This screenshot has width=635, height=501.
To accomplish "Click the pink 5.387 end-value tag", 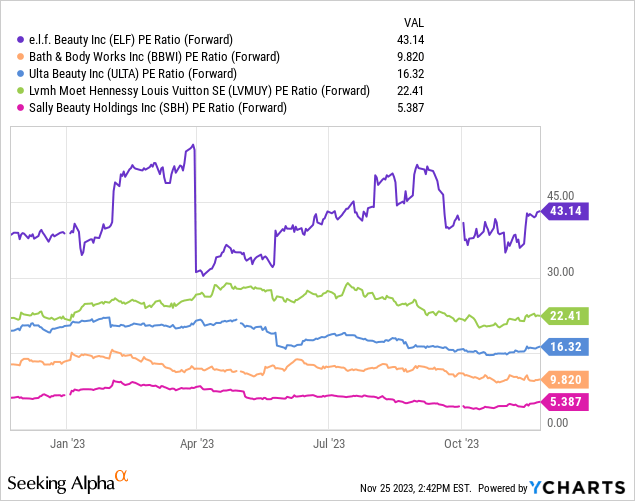I will tap(566, 402).
